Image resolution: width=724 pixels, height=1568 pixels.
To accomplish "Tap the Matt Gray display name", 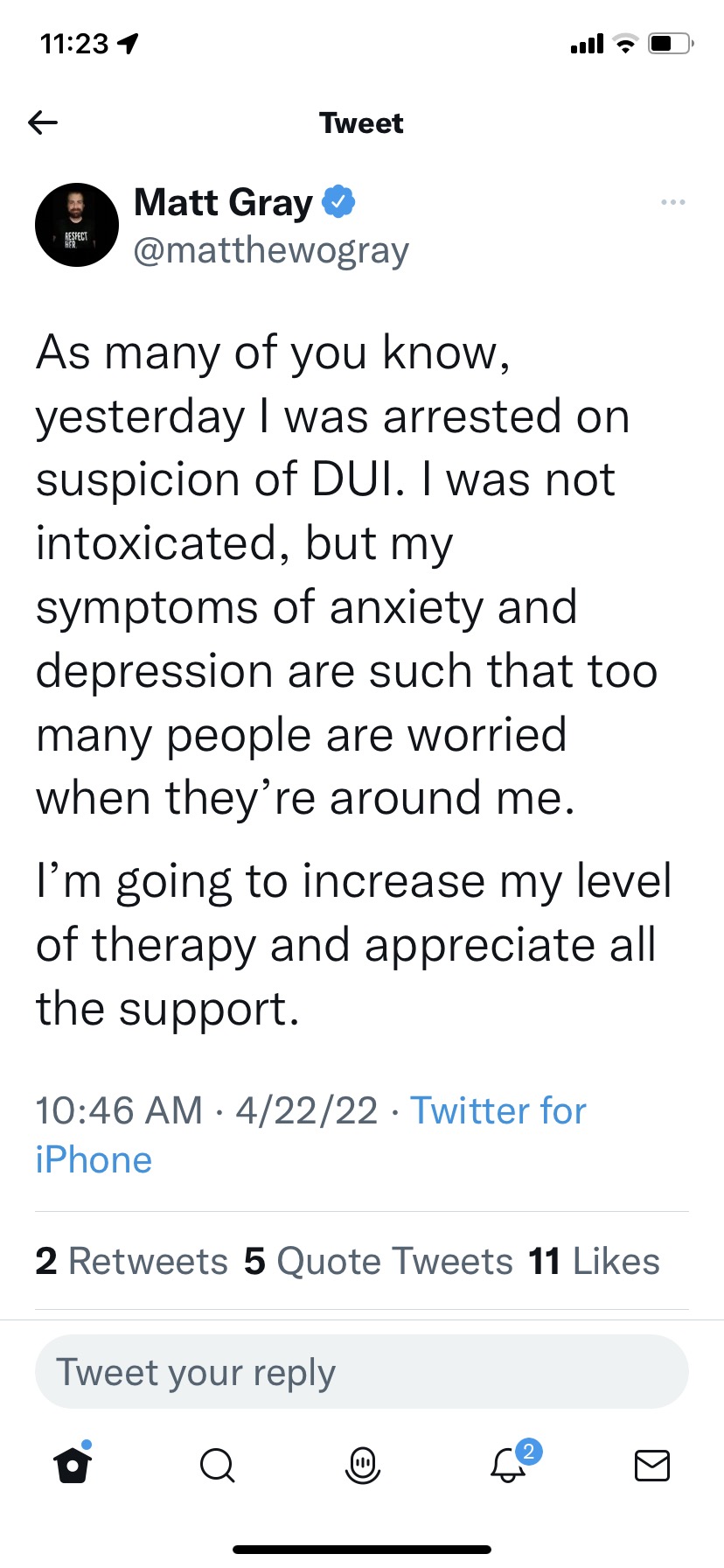I will click(x=223, y=202).
